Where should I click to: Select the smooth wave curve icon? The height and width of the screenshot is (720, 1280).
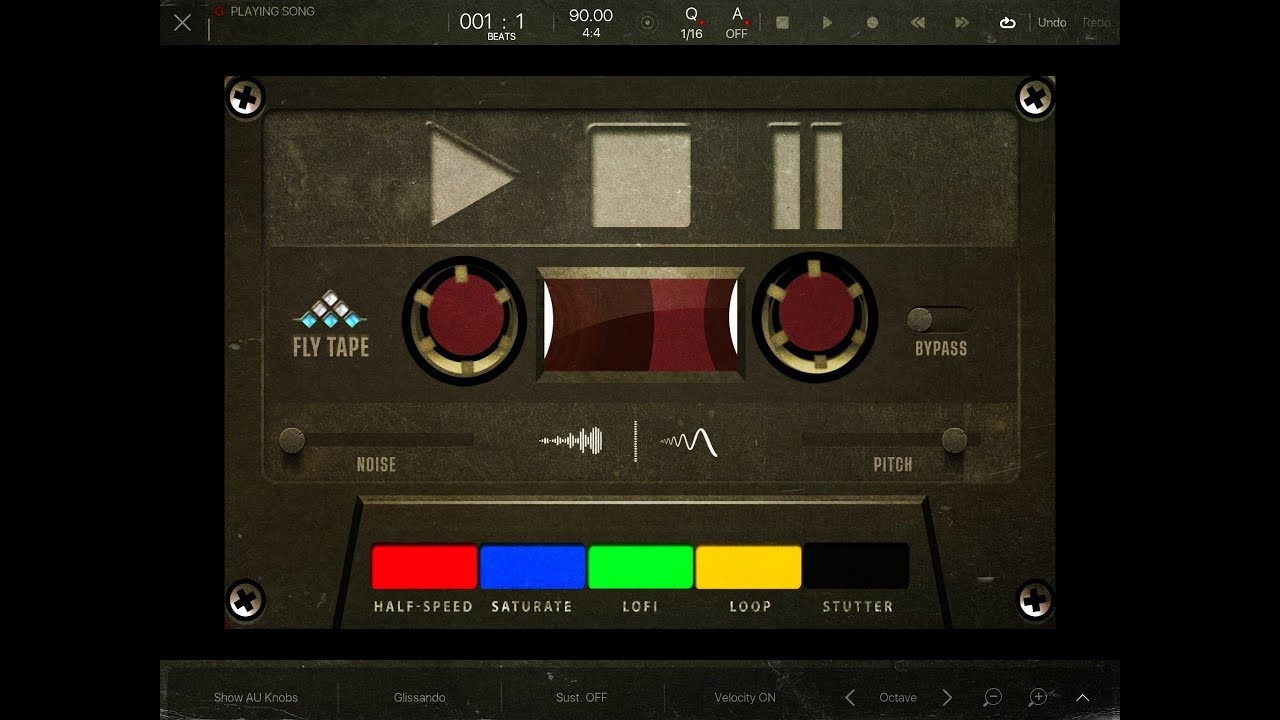pos(690,441)
